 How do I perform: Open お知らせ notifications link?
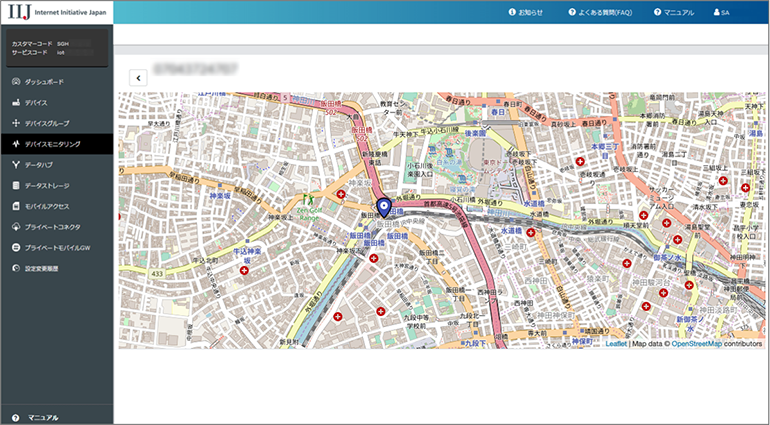(526, 12)
